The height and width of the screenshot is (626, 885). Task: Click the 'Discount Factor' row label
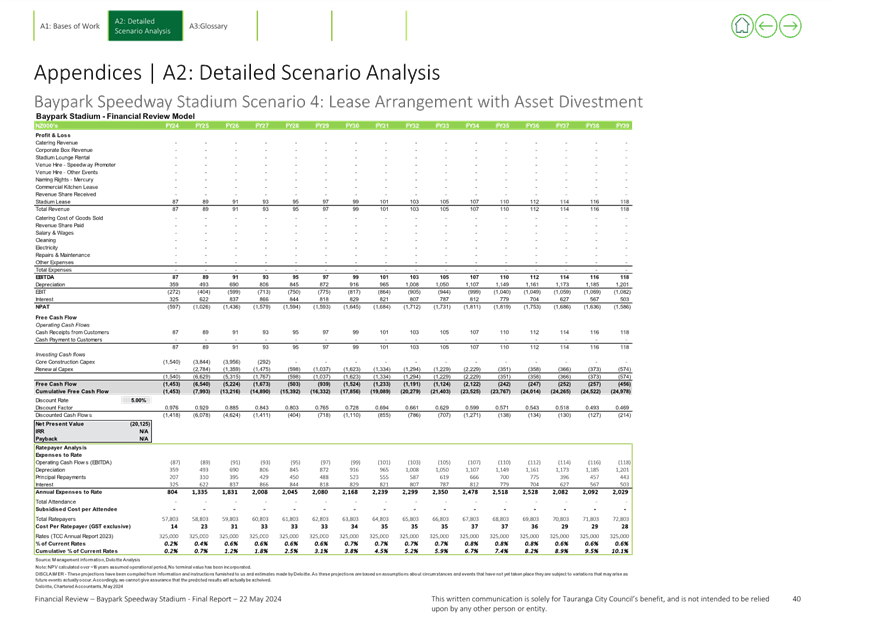[54, 408]
